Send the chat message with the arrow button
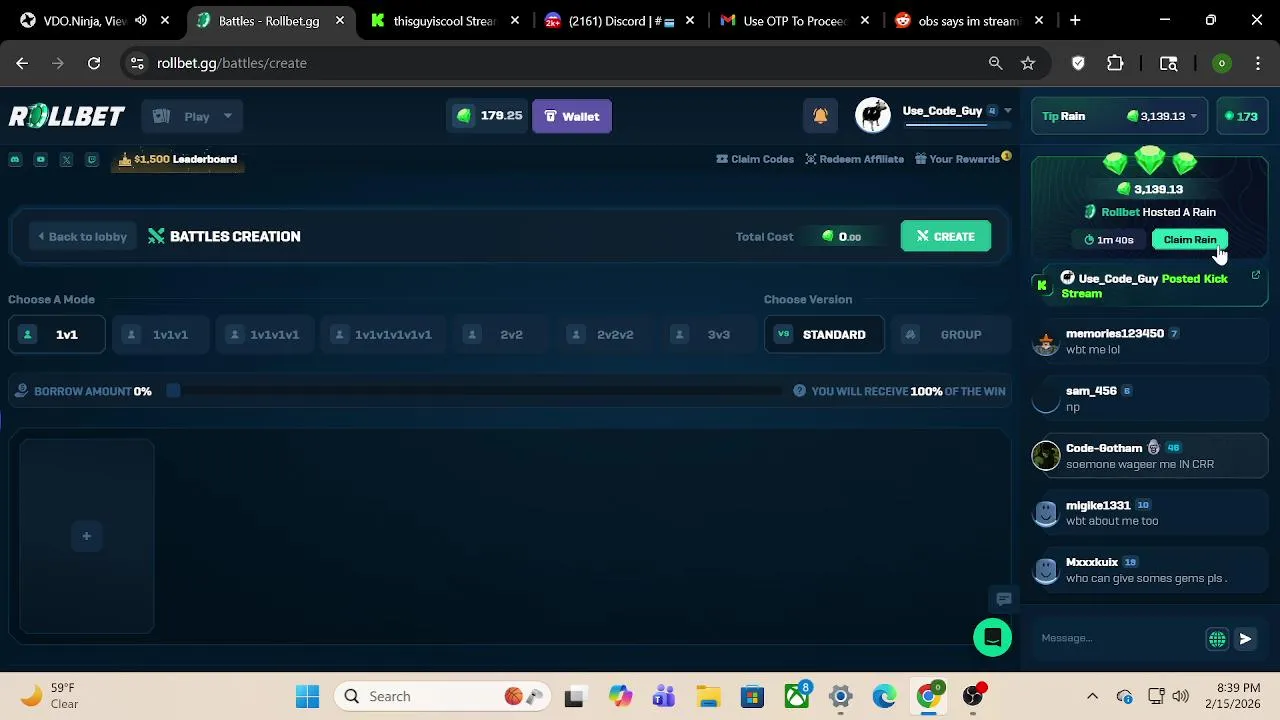The height and width of the screenshot is (720, 1280). pyautogui.click(x=1245, y=638)
